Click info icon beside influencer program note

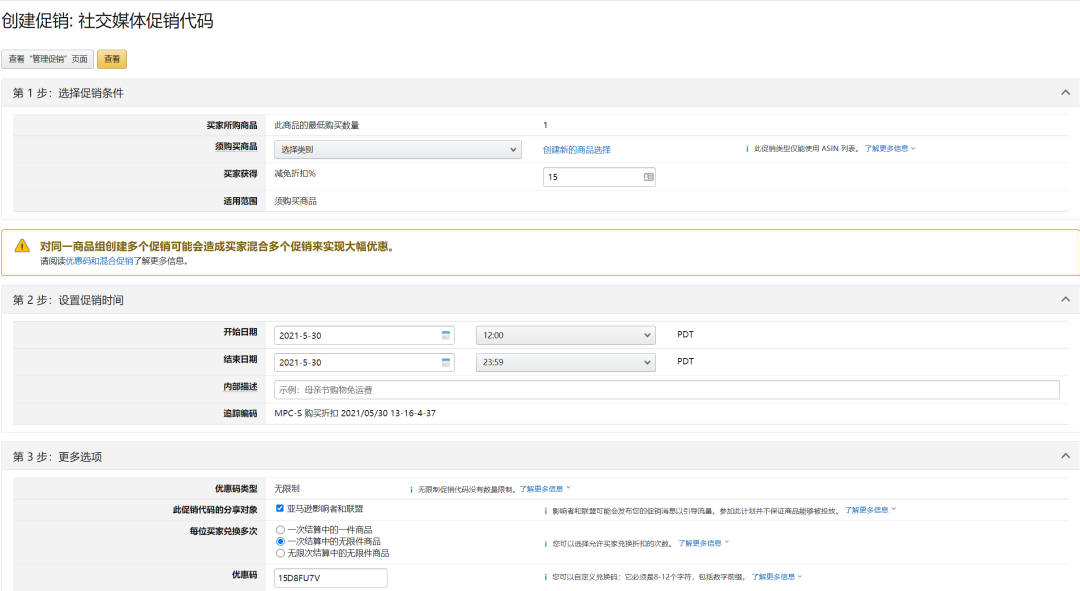pyautogui.click(x=546, y=511)
